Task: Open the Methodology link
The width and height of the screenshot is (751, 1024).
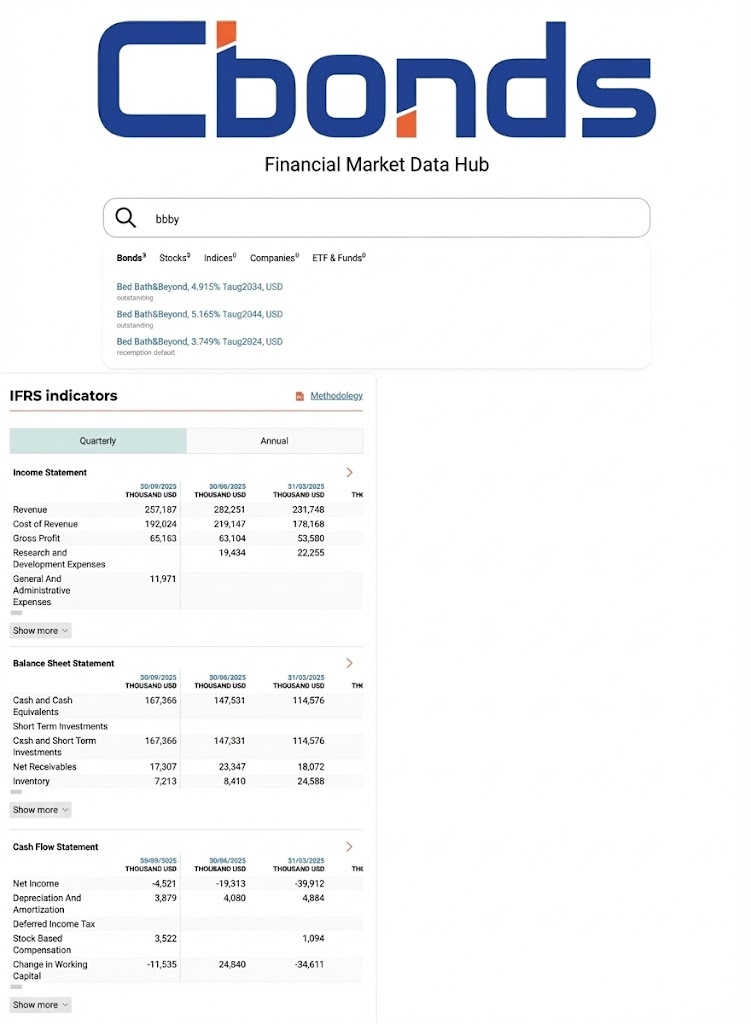Action: pyautogui.click(x=336, y=396)
